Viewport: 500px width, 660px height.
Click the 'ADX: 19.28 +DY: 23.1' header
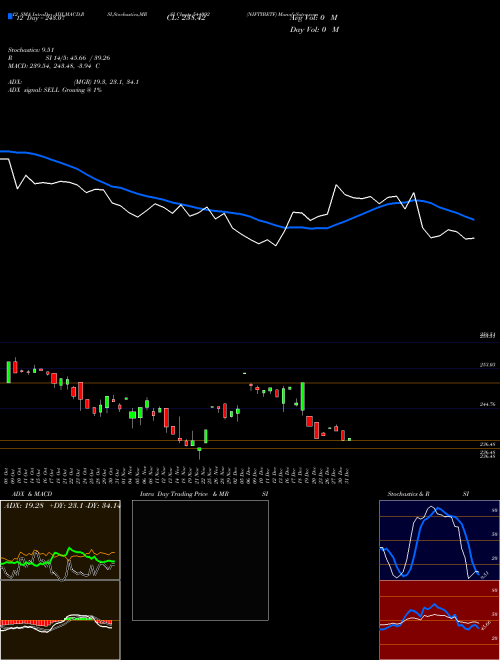pyautogui.click(x=60, y=506)
